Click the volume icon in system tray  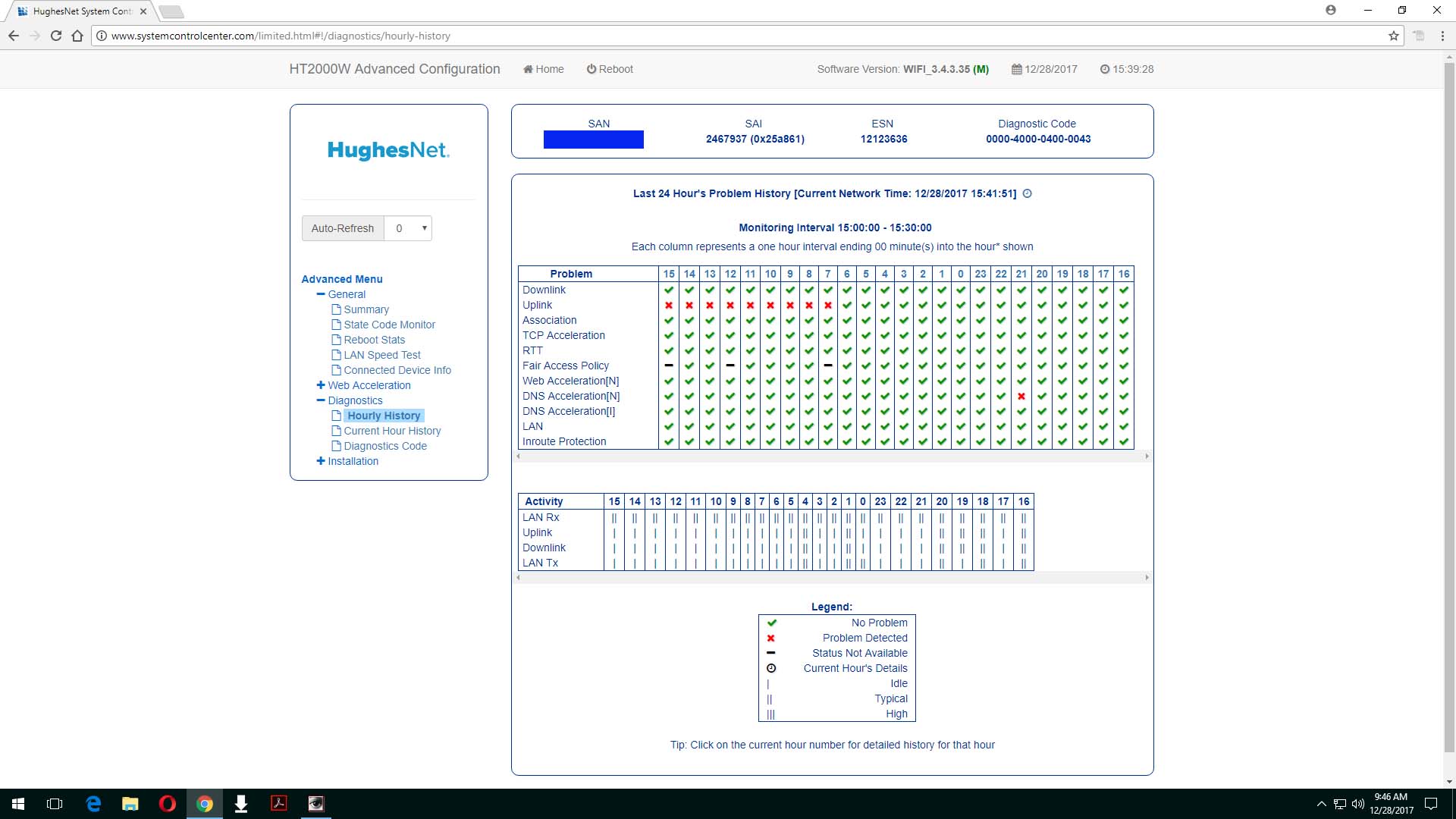[x=1358, y=804]
